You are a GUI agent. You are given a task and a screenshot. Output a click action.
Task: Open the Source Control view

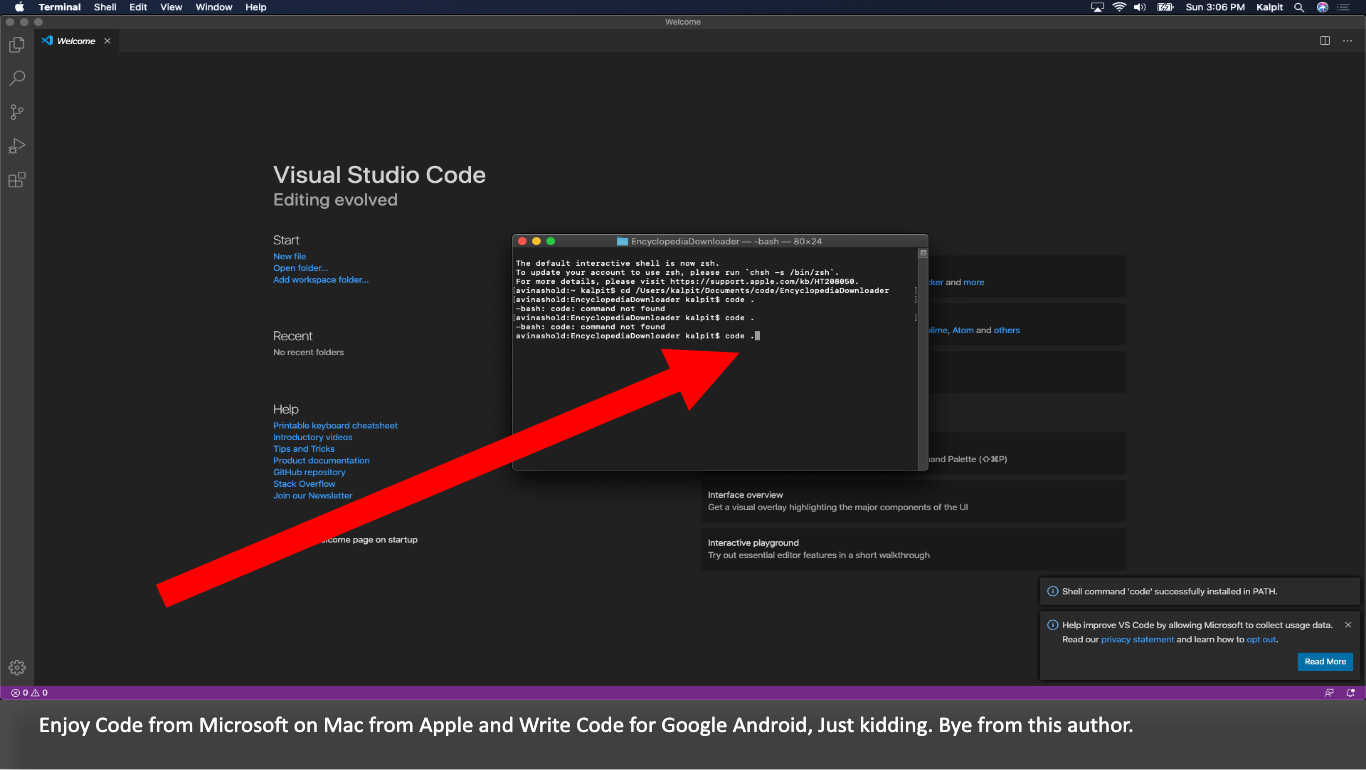17,112
